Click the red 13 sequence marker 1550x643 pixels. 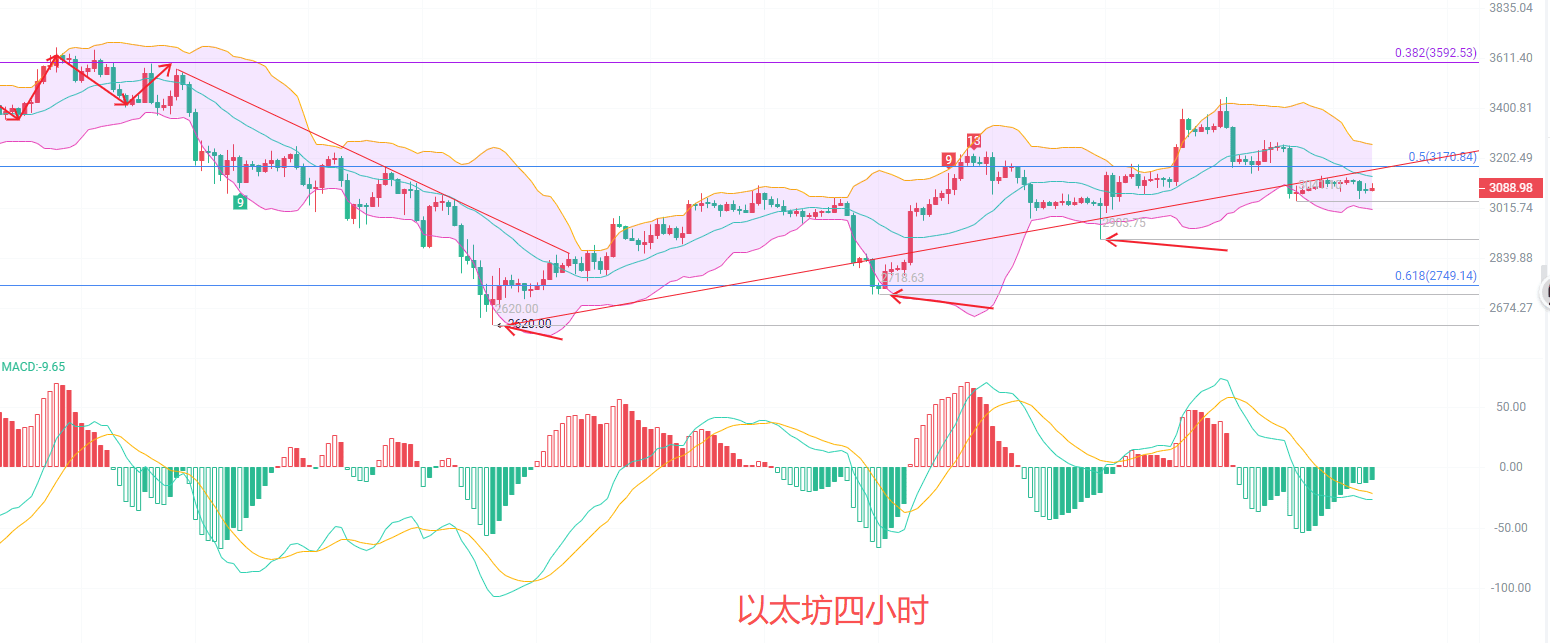[x=973, y=141]
